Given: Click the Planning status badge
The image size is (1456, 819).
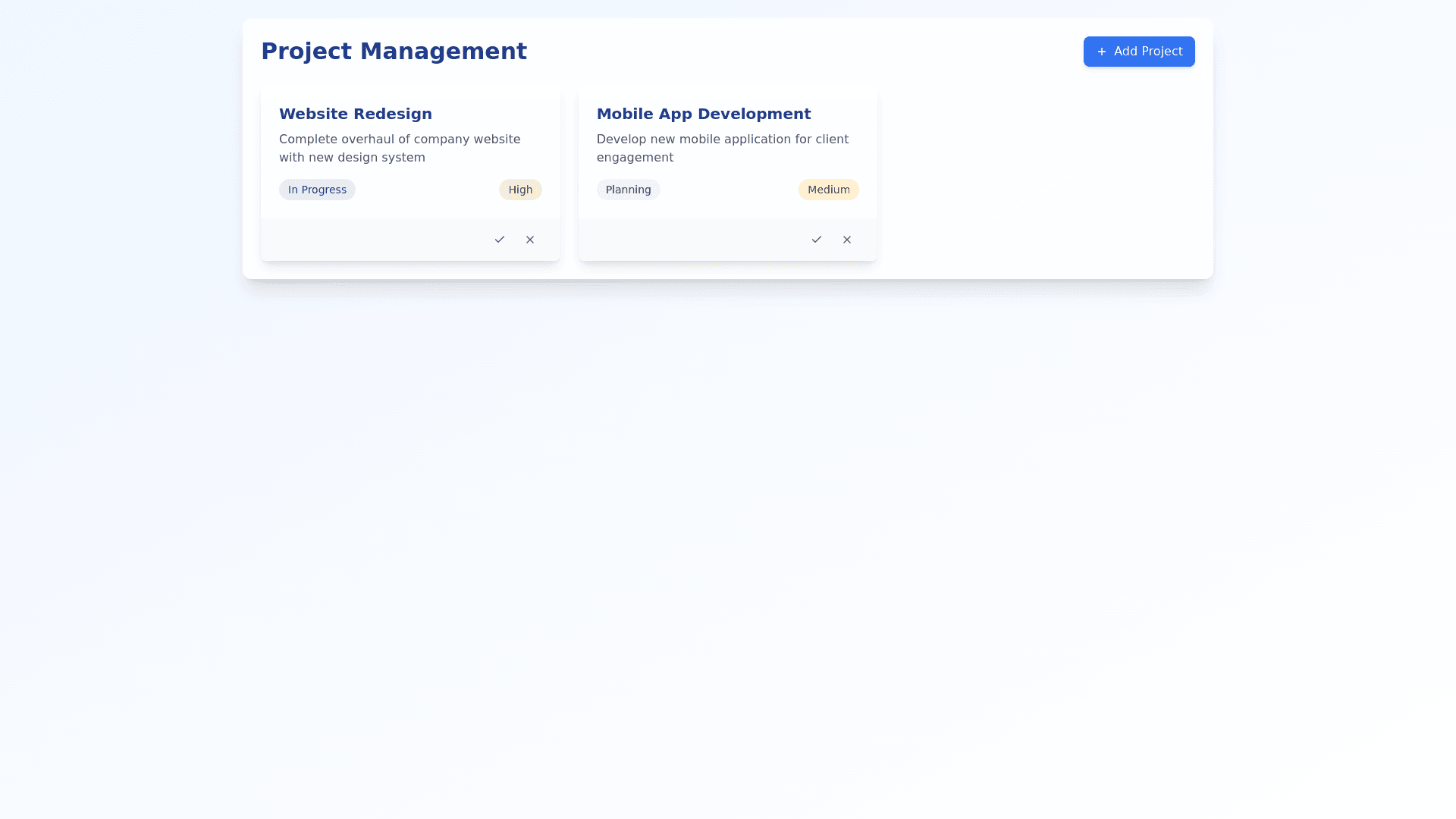Looking at the screenshot, I should pos(628,190).
